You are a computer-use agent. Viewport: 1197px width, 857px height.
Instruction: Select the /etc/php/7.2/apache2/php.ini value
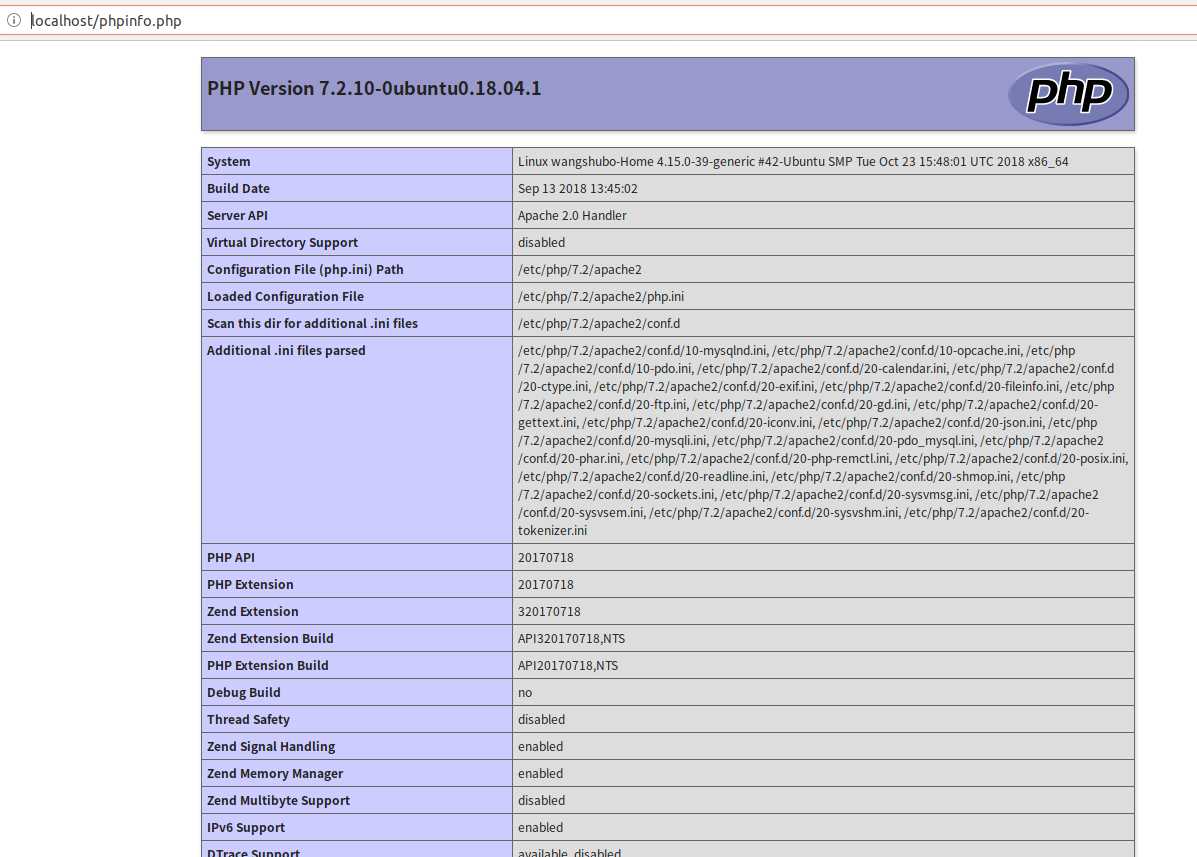coord(601,297)
